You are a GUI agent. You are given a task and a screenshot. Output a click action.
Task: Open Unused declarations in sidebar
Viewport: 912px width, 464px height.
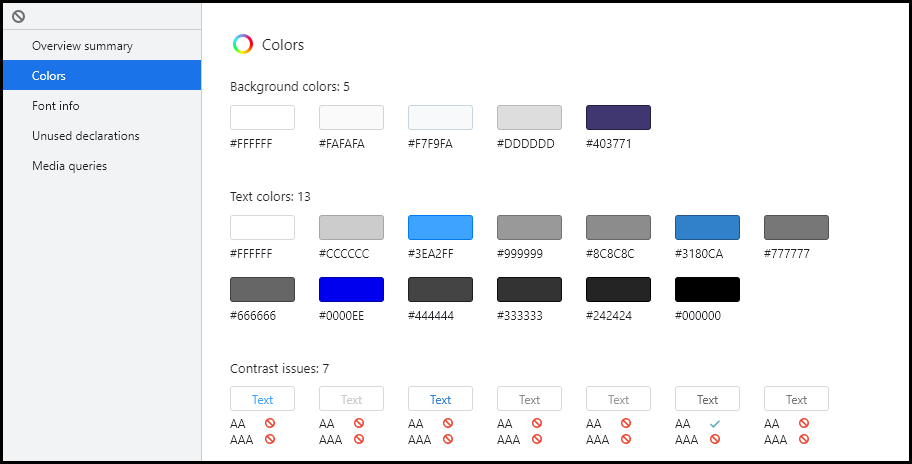[x=102, y=135]
